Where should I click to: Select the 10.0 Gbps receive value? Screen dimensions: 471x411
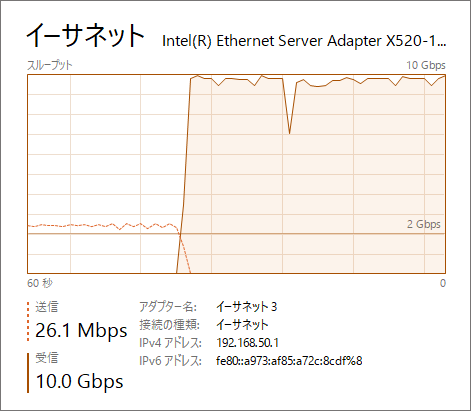79,381
